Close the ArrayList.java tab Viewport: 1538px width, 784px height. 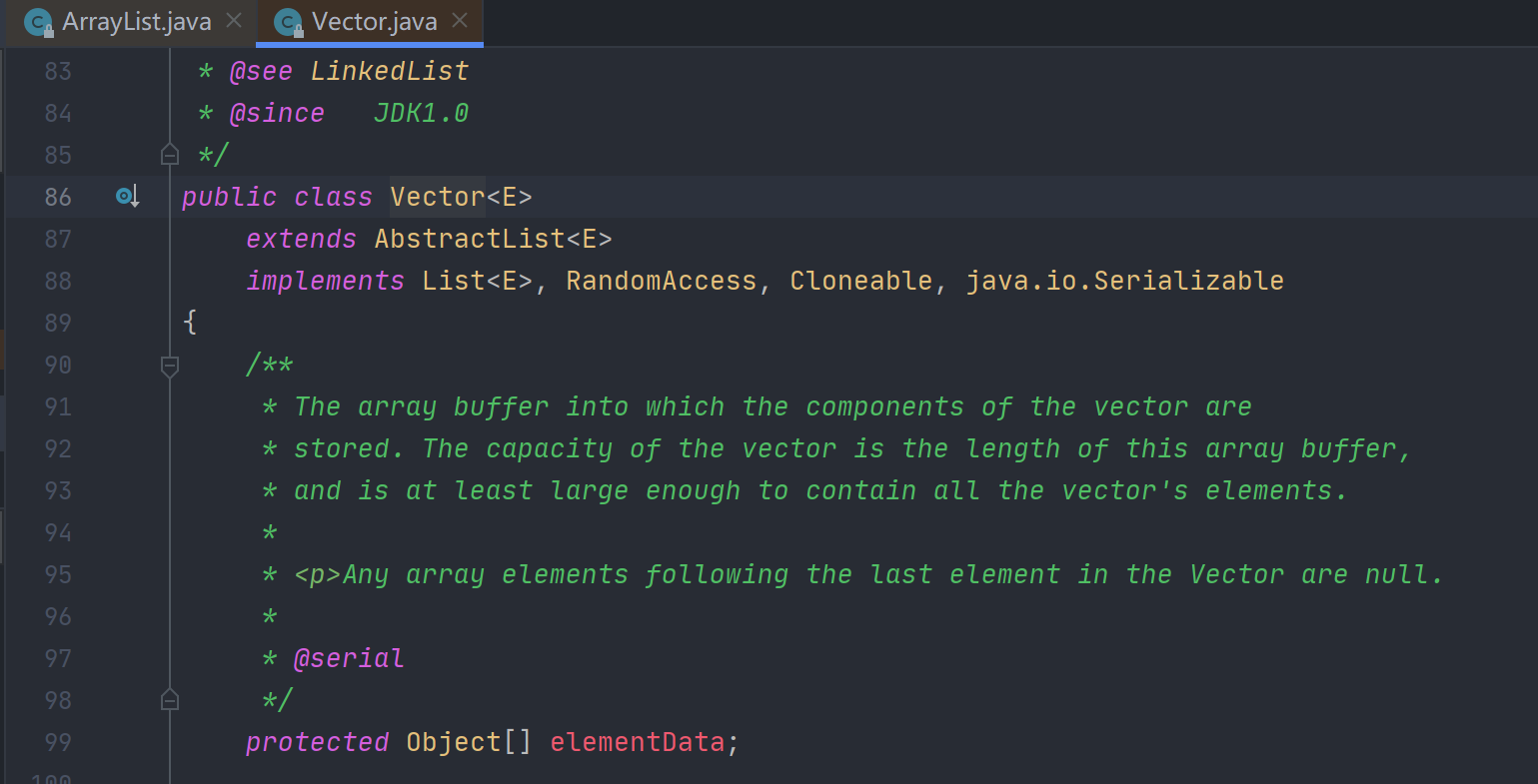[x=234, y=21]
